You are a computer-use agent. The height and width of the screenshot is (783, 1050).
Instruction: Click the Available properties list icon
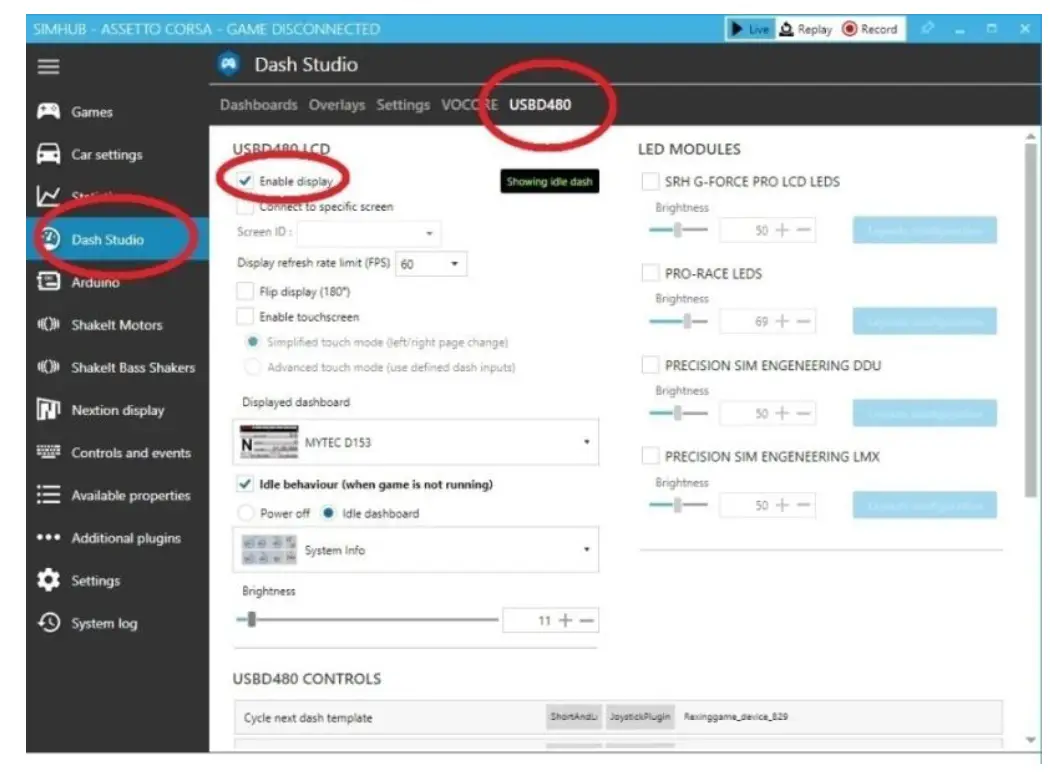(48, 495)
